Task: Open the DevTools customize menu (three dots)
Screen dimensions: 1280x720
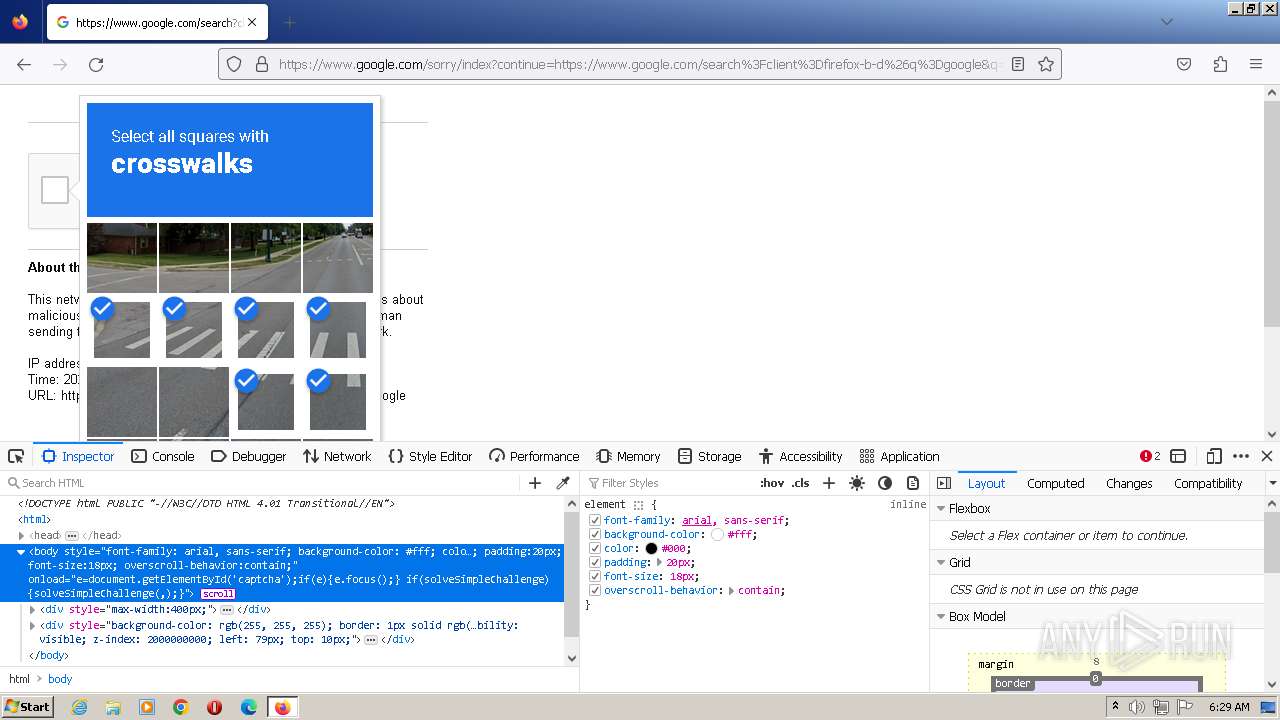Action: (1241, 456)
